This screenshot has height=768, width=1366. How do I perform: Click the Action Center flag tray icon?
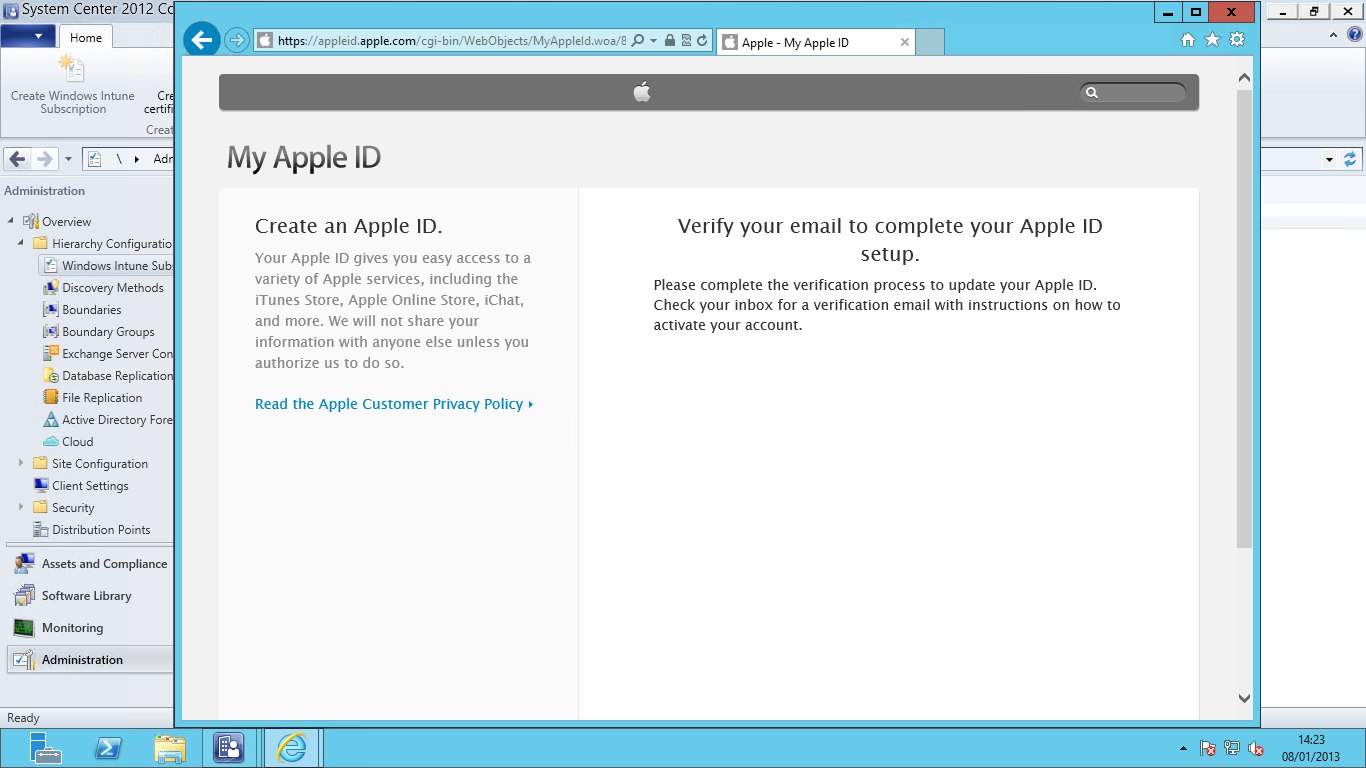coord(1208,748)
